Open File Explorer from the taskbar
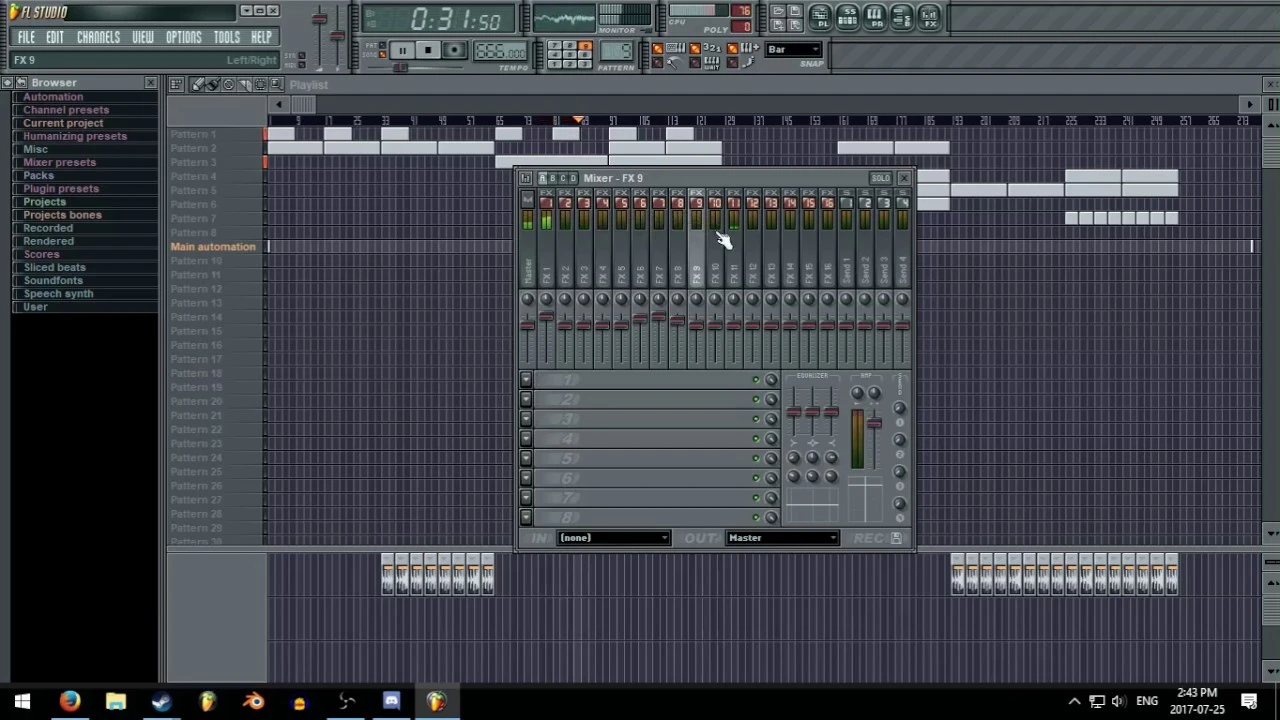Viewport: 1280px width, 720px height. coord(116,701)
